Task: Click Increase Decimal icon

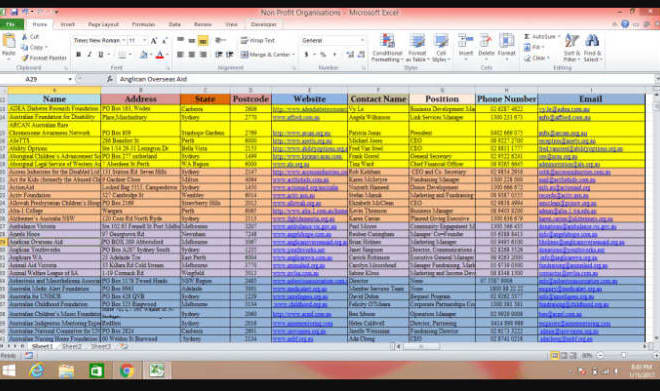Action: pyautogui.click(x=350, y=55)
